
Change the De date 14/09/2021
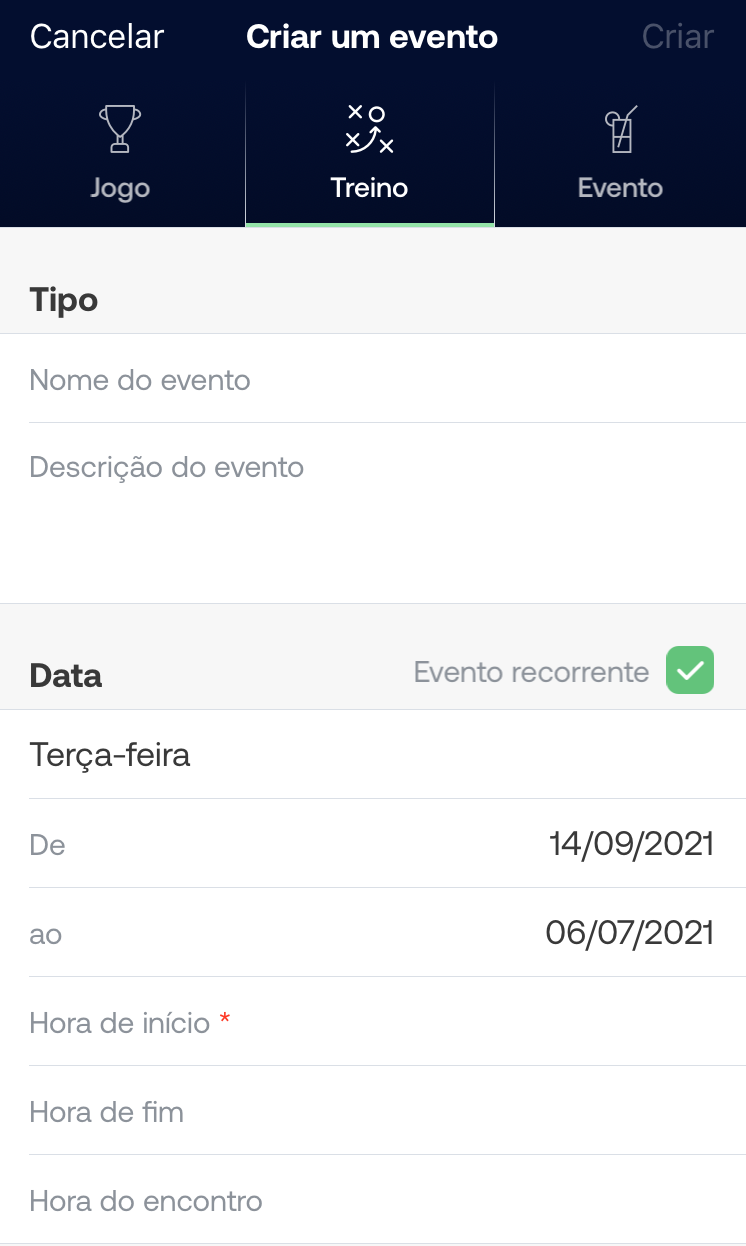coord(631,844)
